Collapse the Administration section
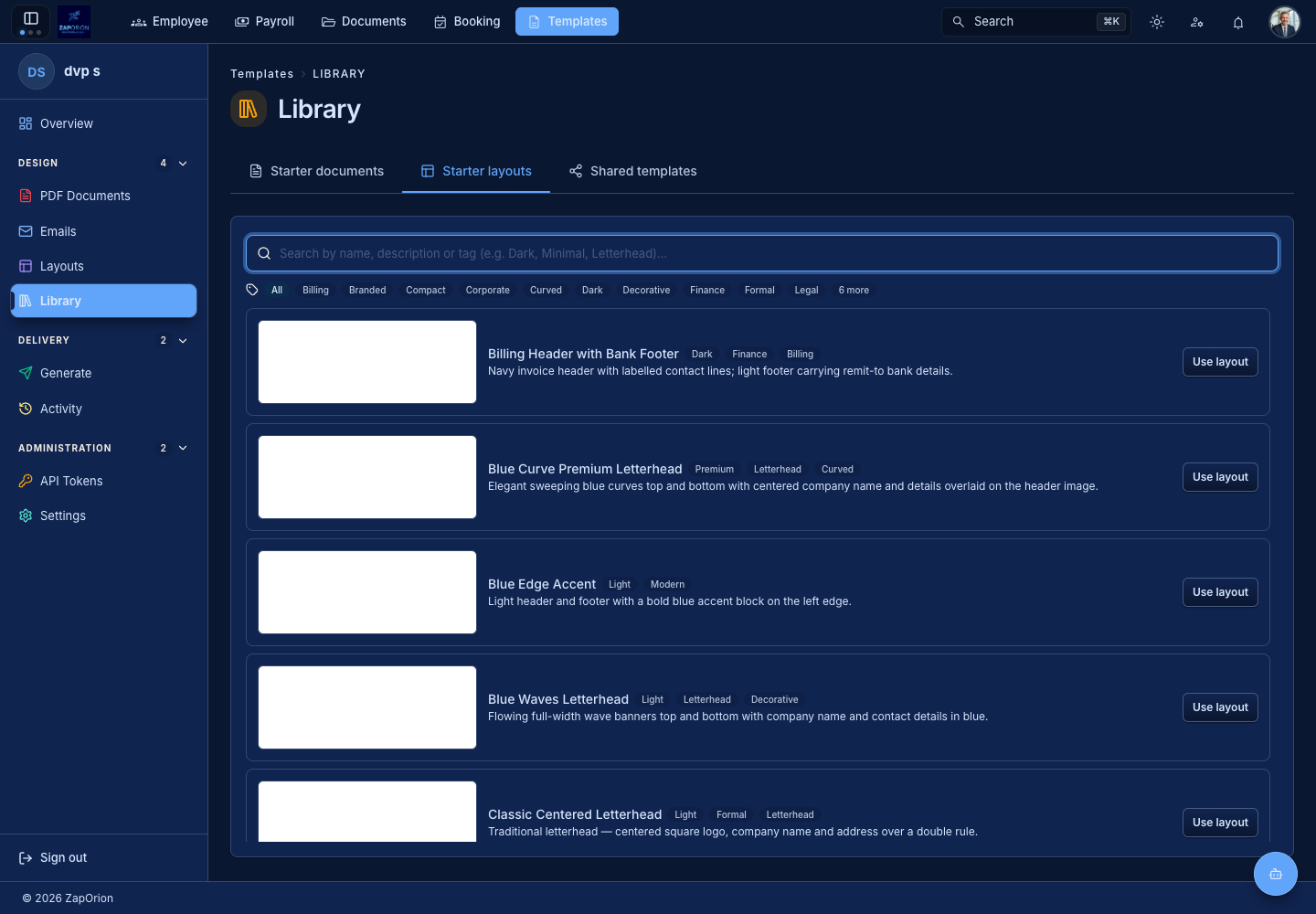Image resolution: width=1316 pixels, height=914 pixels. [183, 448]
